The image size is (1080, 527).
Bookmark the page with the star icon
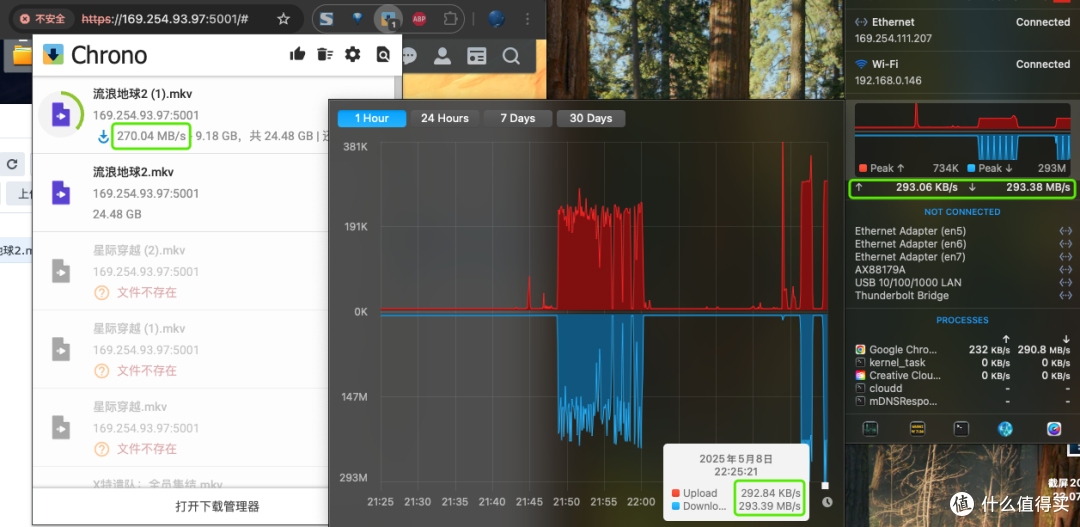[x=283, y=19]
